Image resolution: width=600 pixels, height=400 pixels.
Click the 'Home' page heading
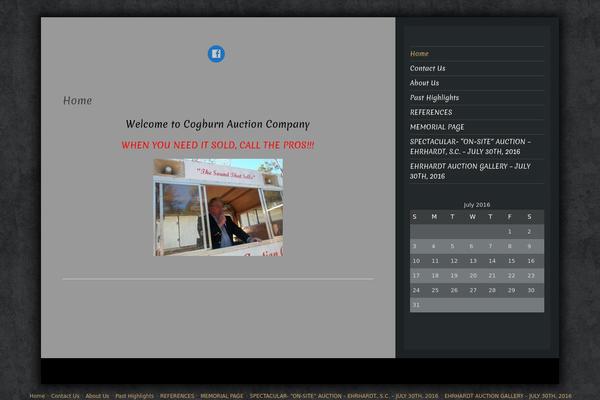point(77,100)
